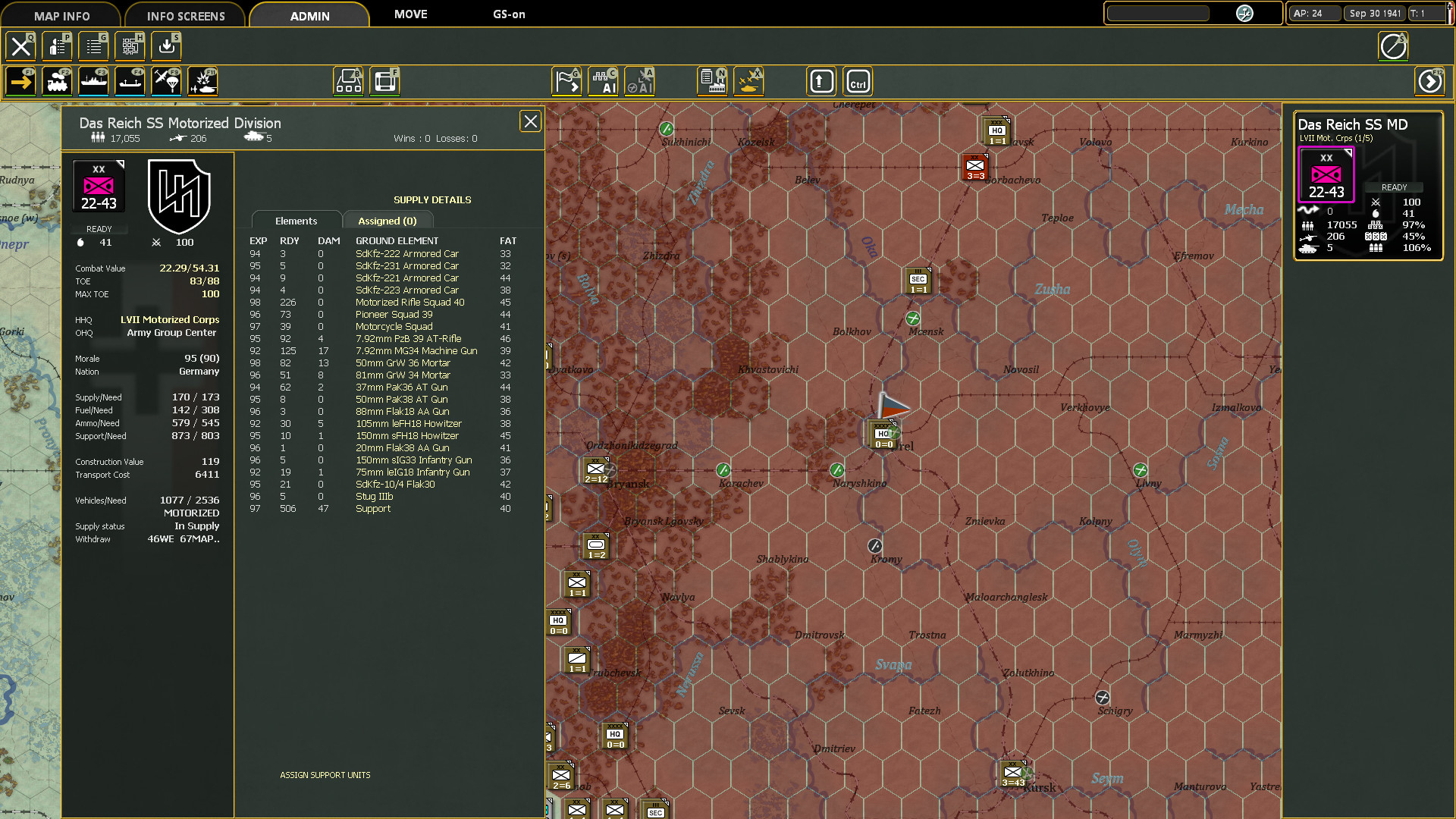This screenshot has height=819, width=1456.
Task: Select the F11 air attack explosion mode
Action: 203,81
